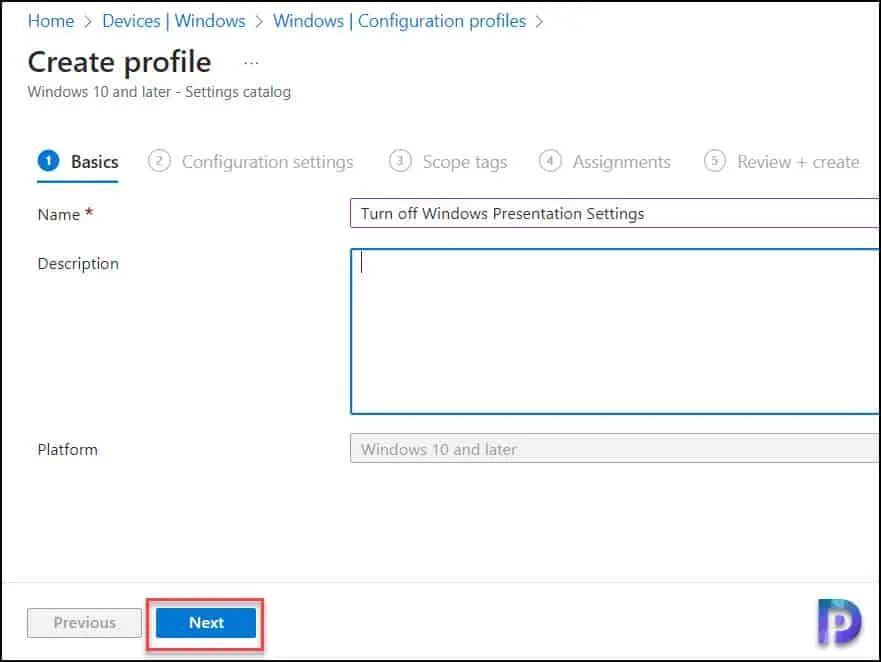This screenshot has width=881, height=662.
Task: Click the step 5 circle icon
Action: (x=715, y=161)
